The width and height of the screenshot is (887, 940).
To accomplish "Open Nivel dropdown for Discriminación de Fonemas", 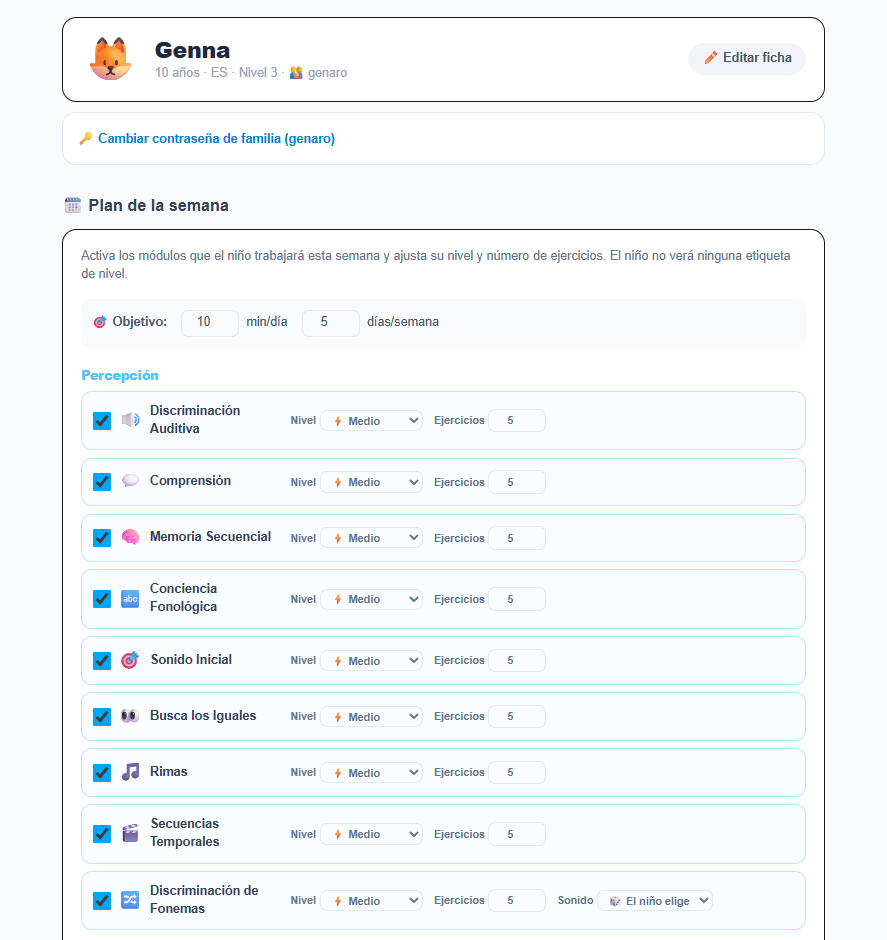I will click(x=372, y=900).
